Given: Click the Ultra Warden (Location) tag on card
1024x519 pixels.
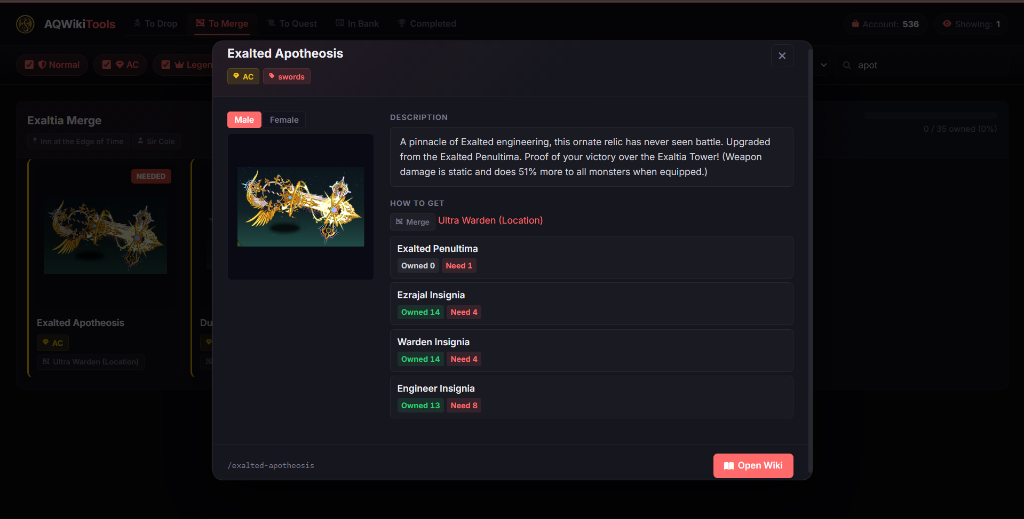Looking at the screenshot, I should pyautogui.click(x=91, y=362).
